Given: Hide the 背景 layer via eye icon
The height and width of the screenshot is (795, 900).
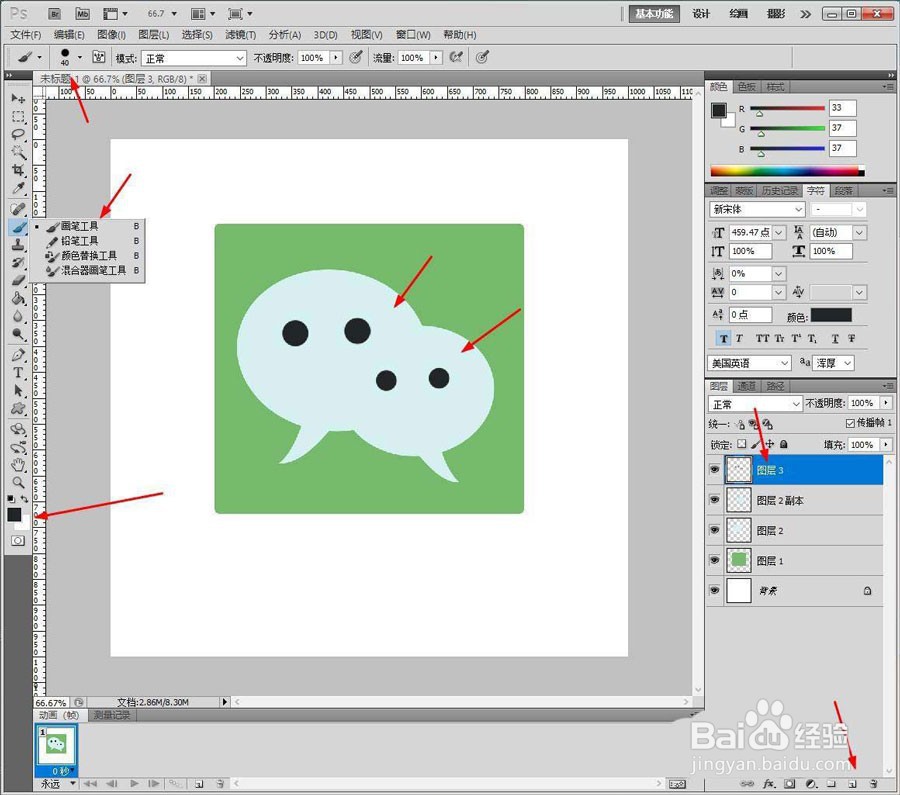Looking at the screenshot, I should point(715,590).
